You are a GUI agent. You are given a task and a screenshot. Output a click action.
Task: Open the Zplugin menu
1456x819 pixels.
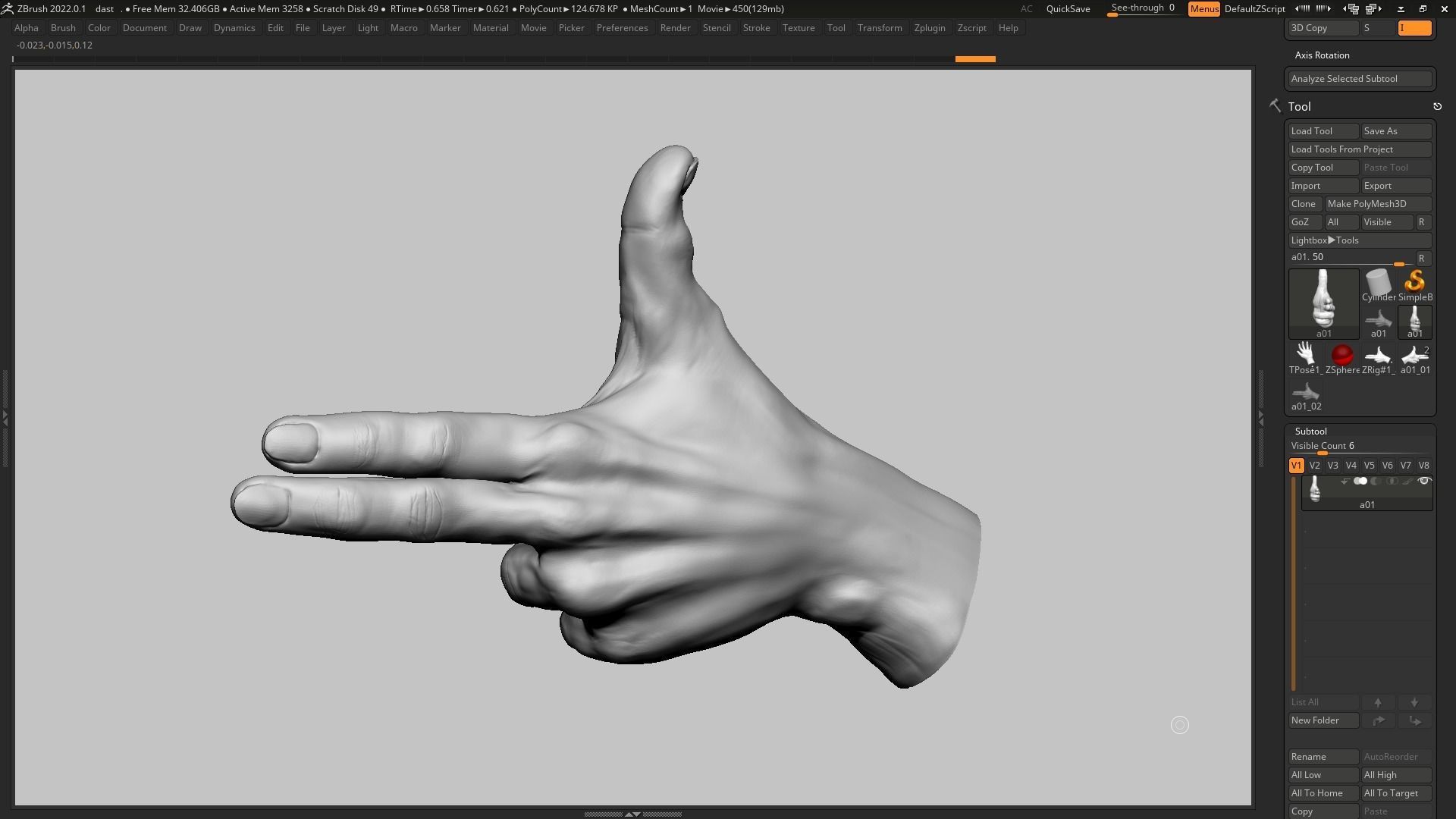tap(930, 28)
